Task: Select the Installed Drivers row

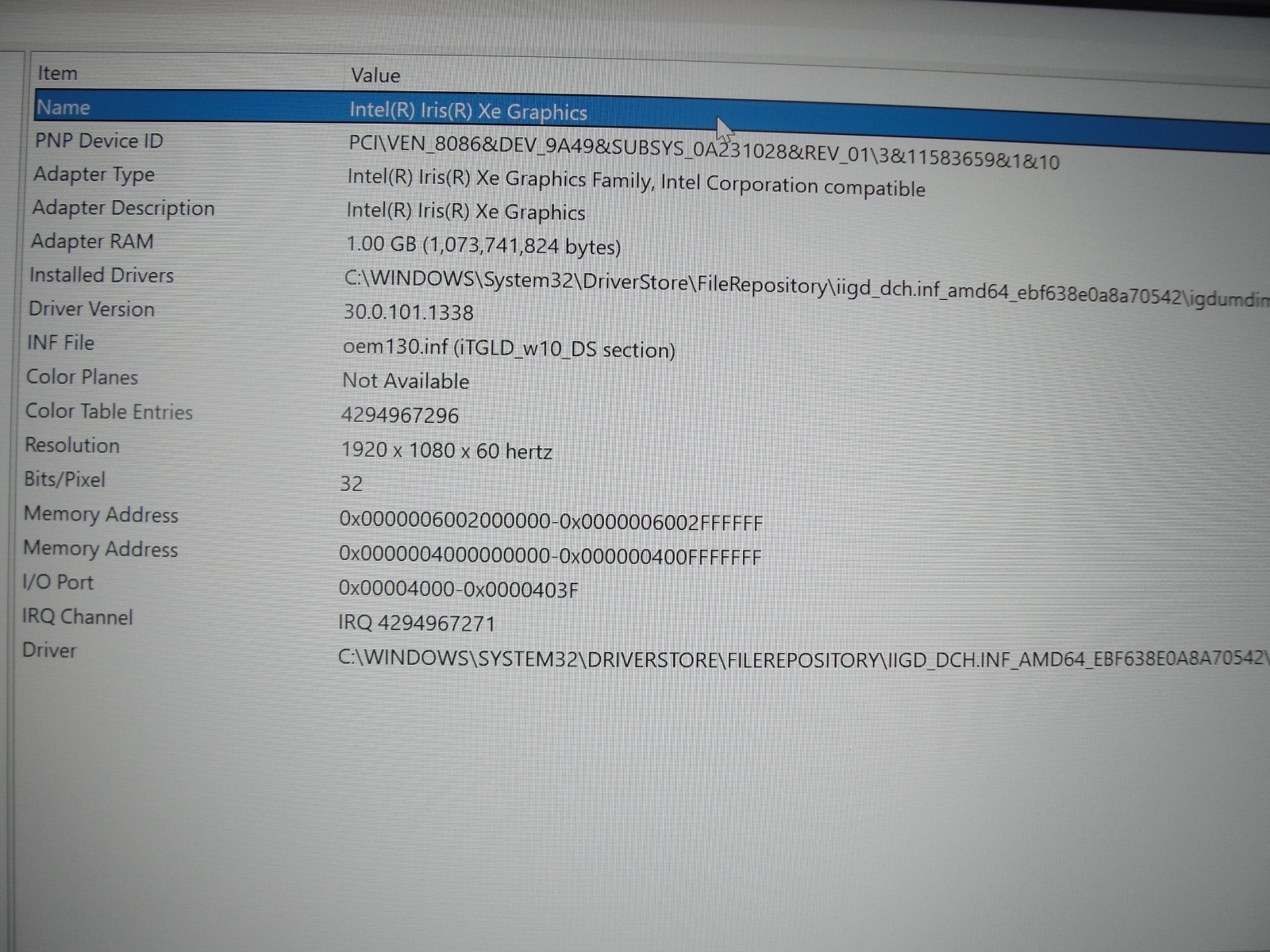Action: [102, 275]
